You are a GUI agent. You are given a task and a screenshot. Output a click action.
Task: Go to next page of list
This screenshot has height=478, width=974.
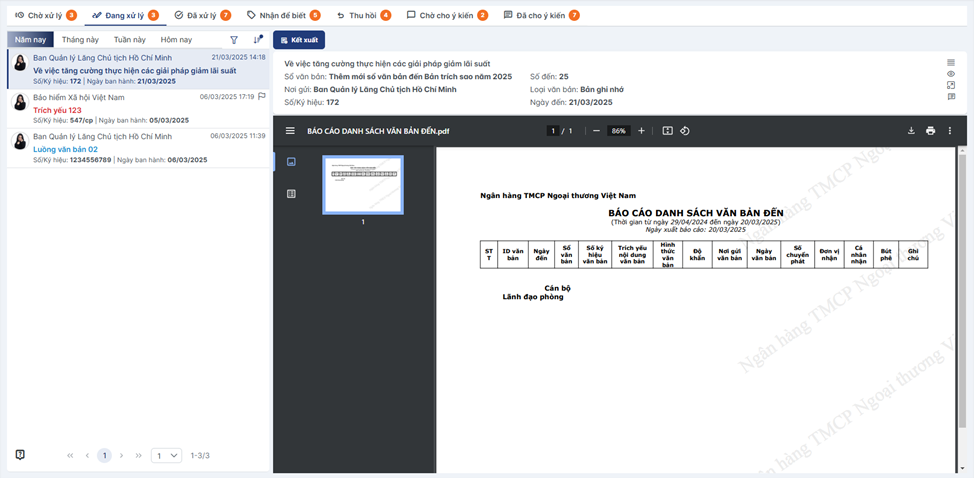[121, 456]
